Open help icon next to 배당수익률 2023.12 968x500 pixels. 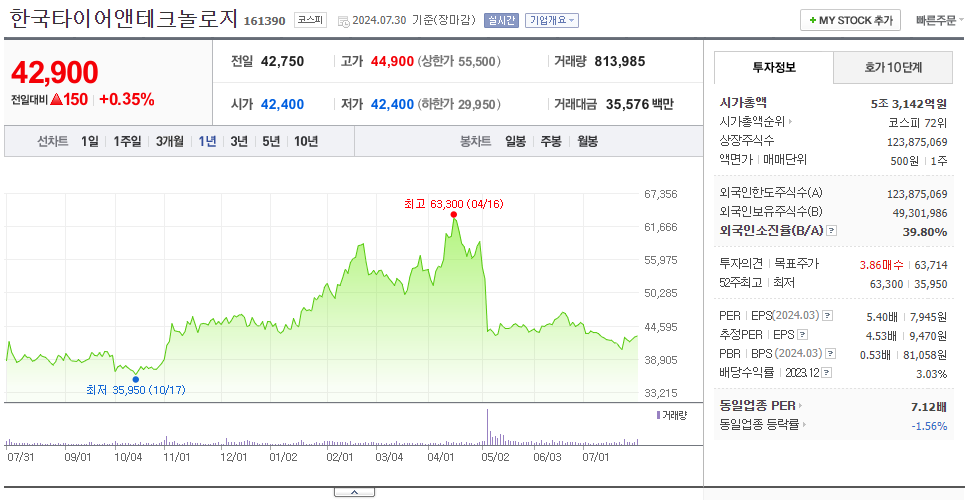(827, 373)
